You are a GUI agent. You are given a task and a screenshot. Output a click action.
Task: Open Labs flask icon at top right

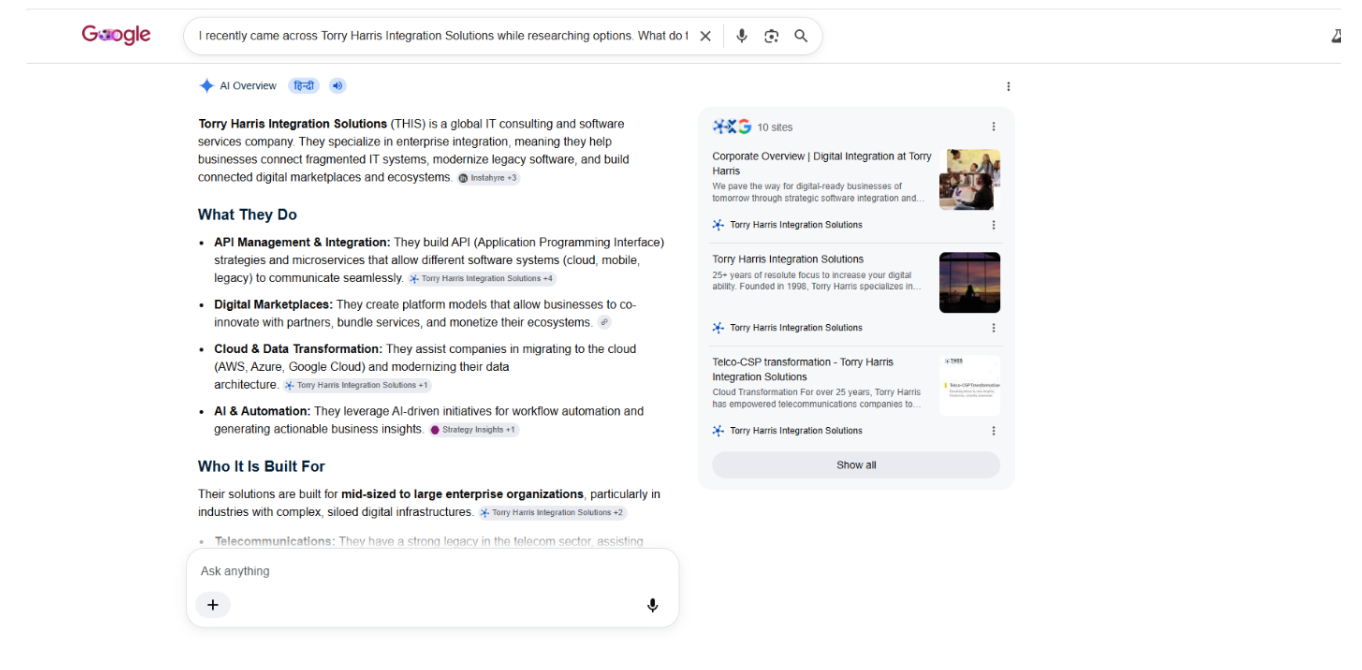coord(1336,36)
